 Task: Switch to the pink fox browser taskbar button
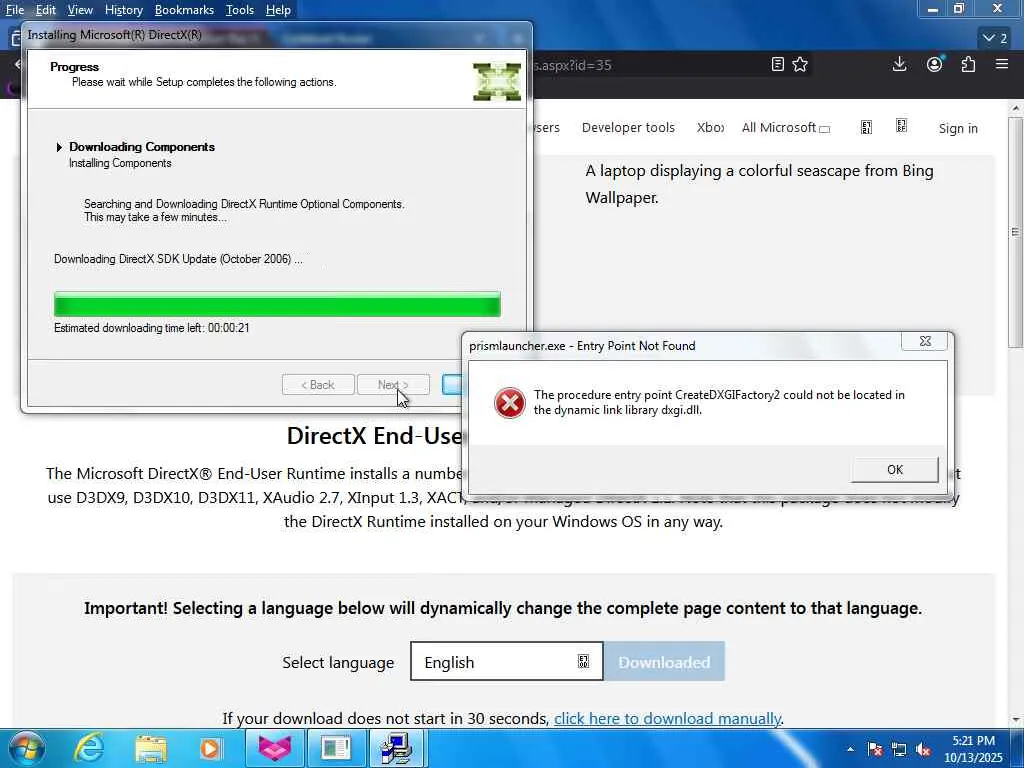(x=274, y=748)
